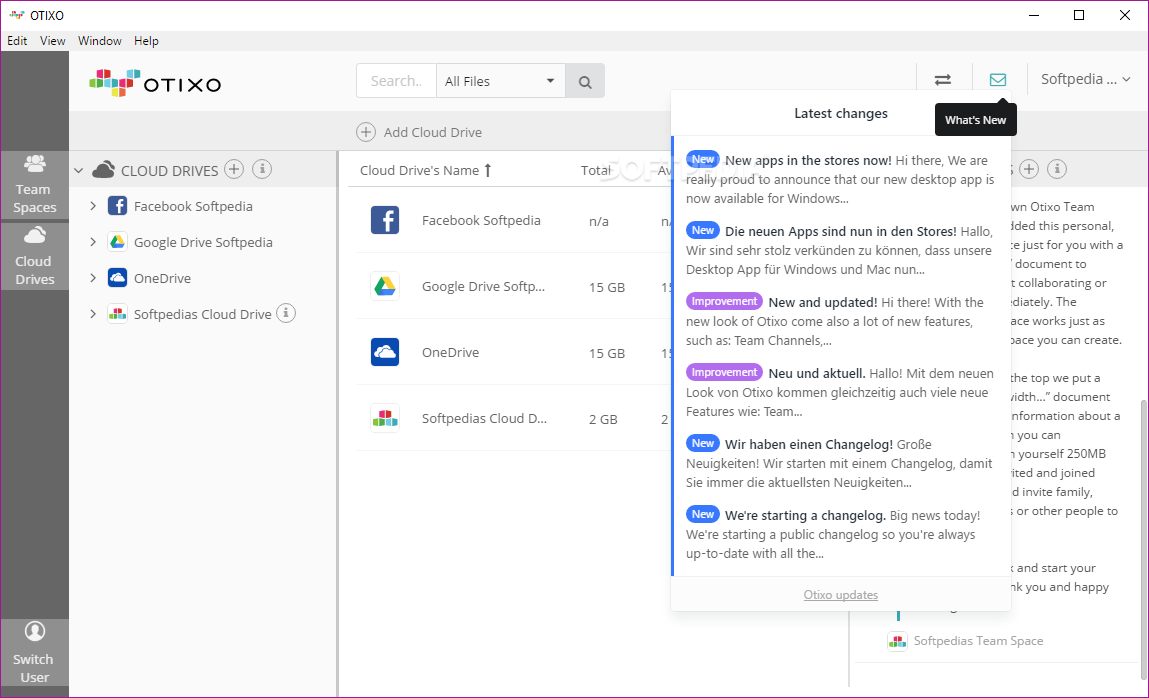Click the OTIXO logo in header
The width and height of the screenshot is (1149, 698).
[155, 83]
